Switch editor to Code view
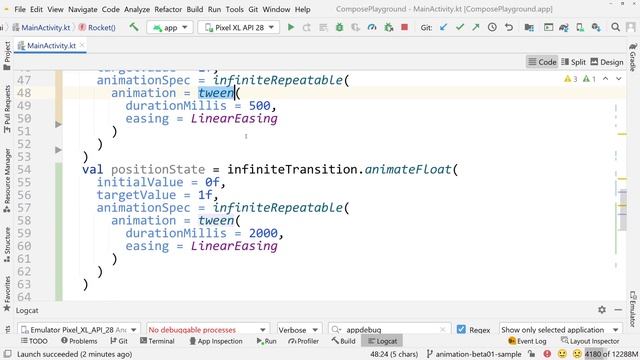The image size is (640, 360). [x=542, y=62]
